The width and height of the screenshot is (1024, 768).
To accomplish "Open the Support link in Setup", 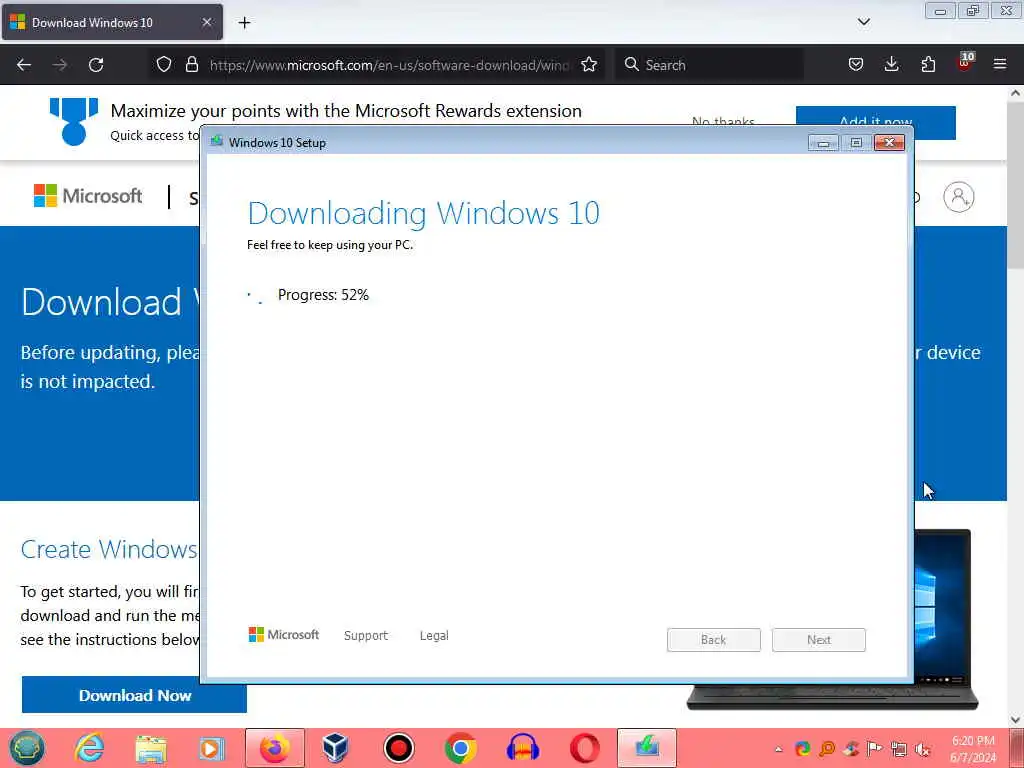I will [x=366, y=635].
